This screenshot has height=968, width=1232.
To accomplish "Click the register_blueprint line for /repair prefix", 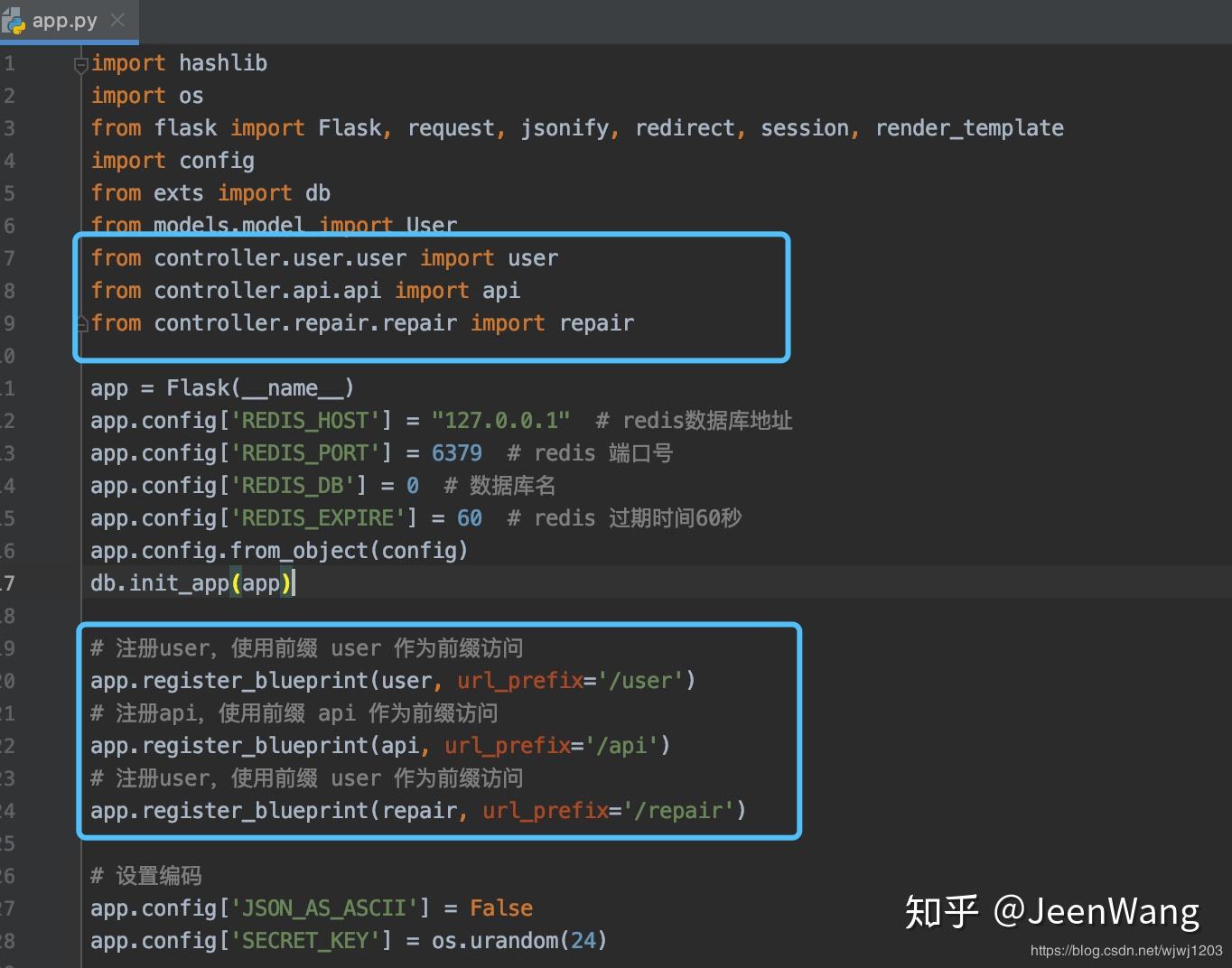I will [415, 810].
